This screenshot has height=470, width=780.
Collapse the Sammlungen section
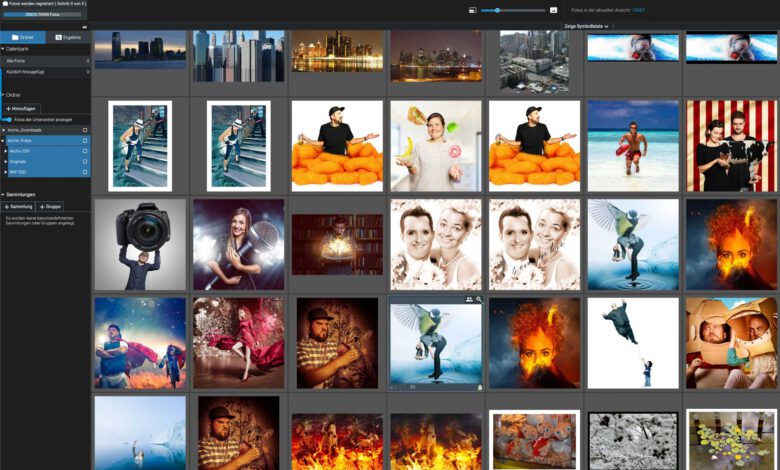tap(3, 194)
